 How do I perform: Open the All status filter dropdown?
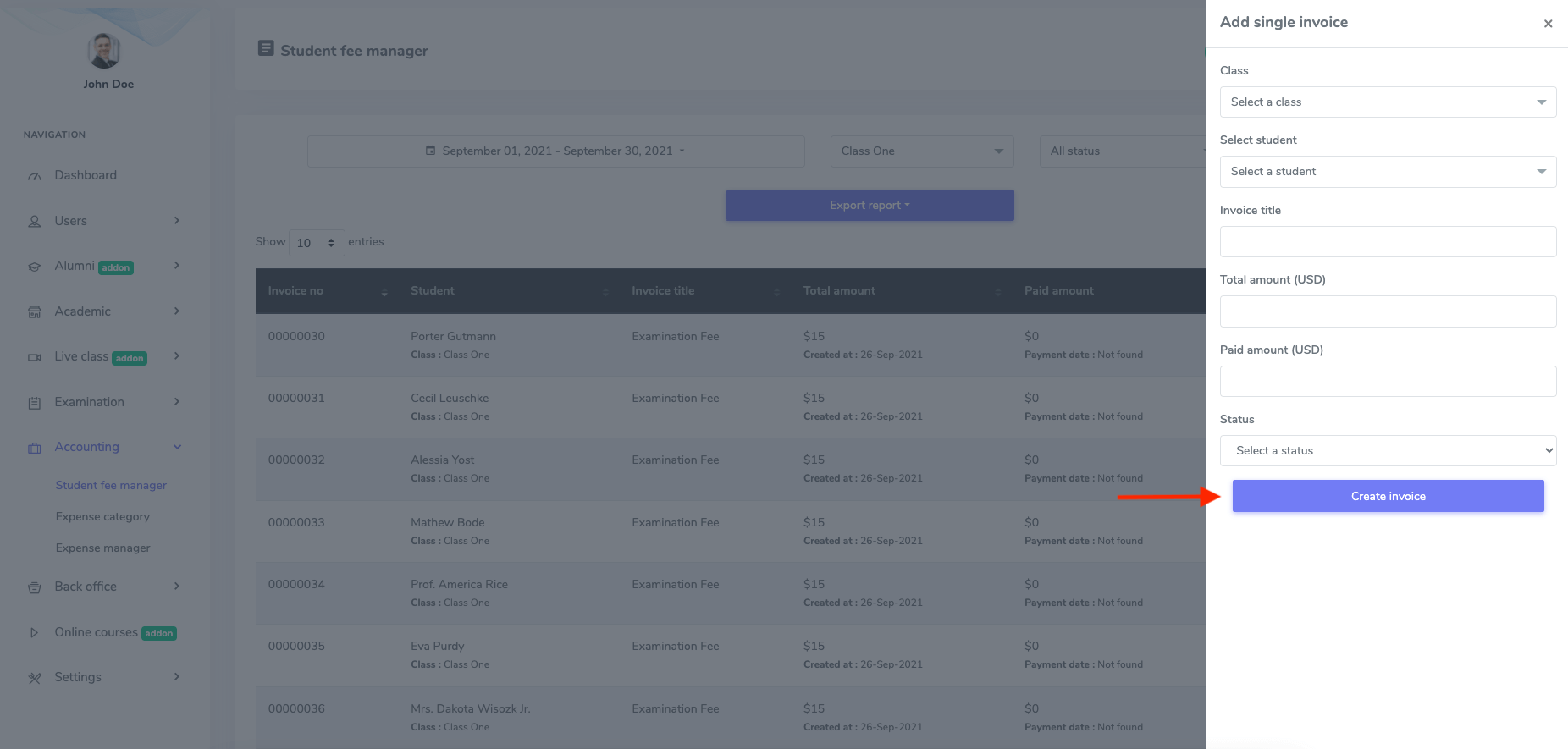click(x=1123, y=151)
